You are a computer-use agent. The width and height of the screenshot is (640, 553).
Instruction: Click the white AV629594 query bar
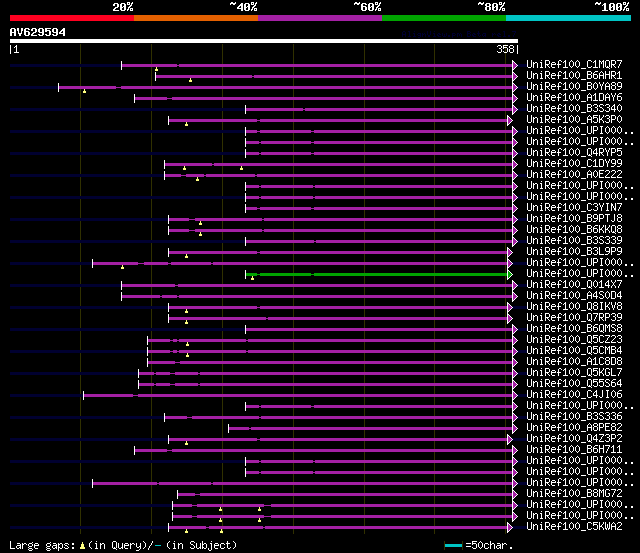coord(264,41)
